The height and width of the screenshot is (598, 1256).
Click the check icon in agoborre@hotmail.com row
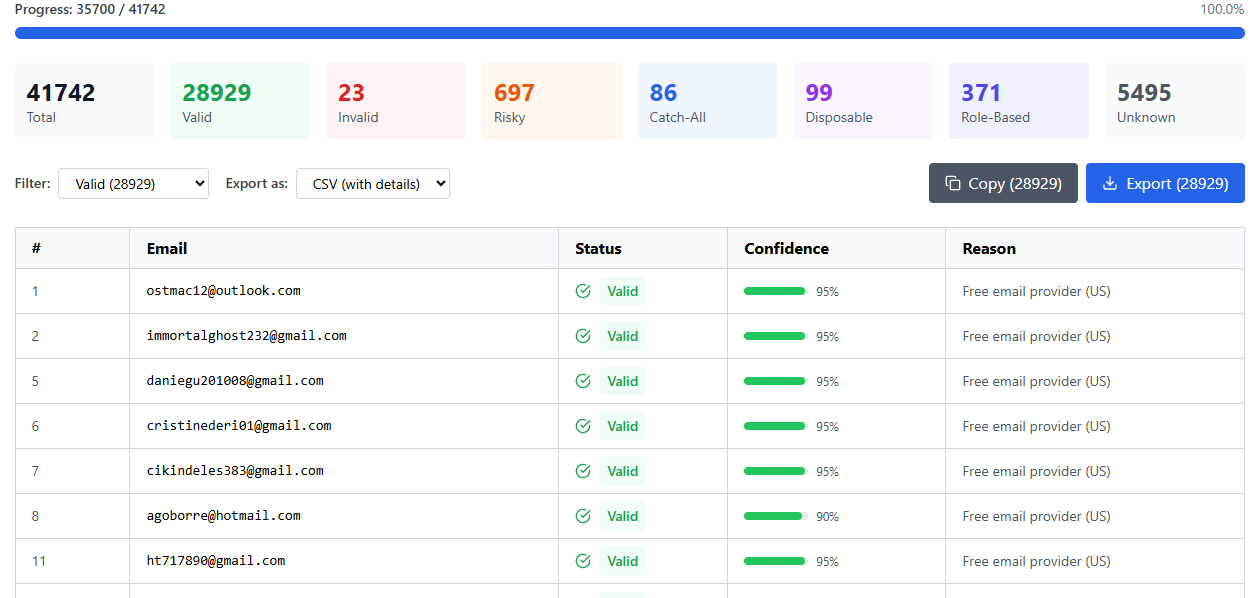tap(583, 516)
